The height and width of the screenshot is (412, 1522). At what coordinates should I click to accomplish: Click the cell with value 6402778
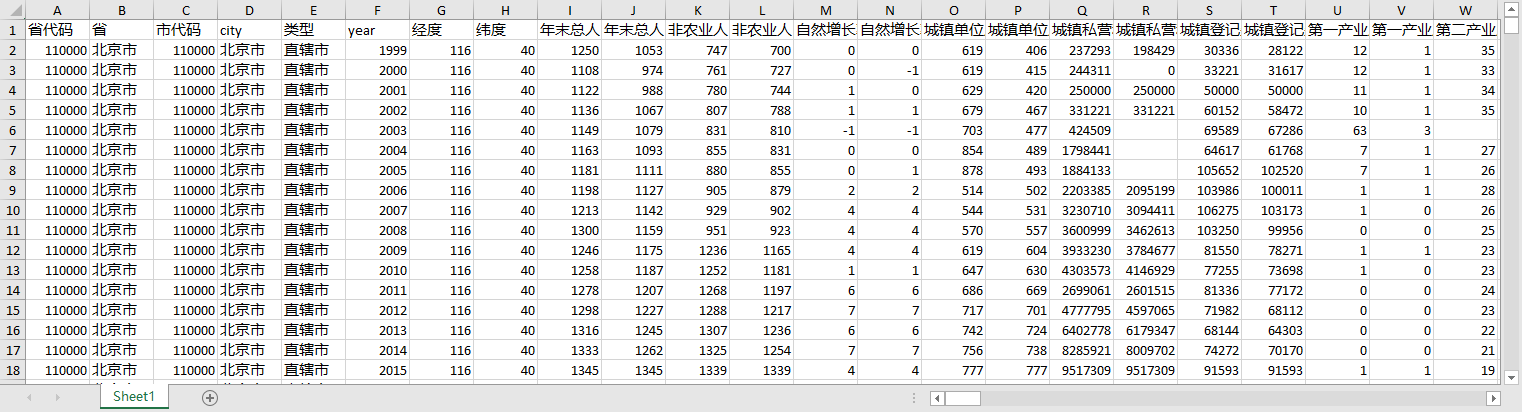pos(1081,330)
